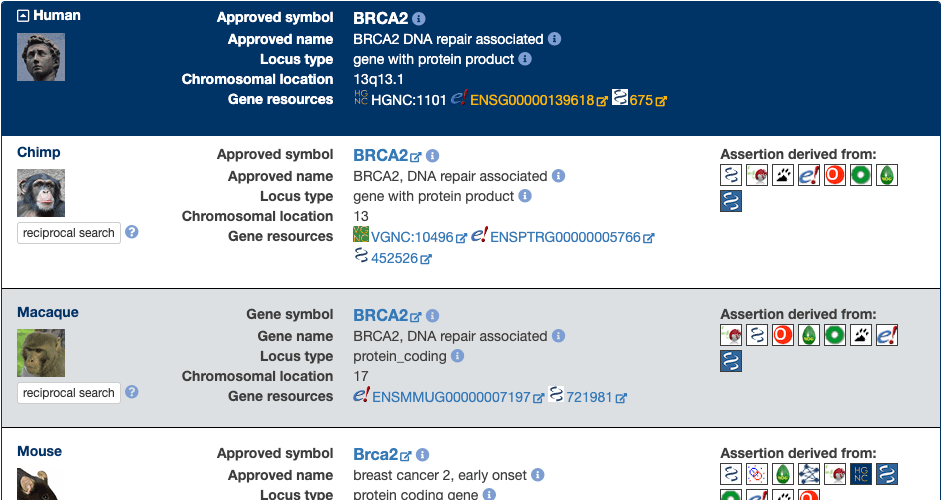Click the Chimp panel's green ring icon
This screenshot has width=943, height=500.
point(861,176)
